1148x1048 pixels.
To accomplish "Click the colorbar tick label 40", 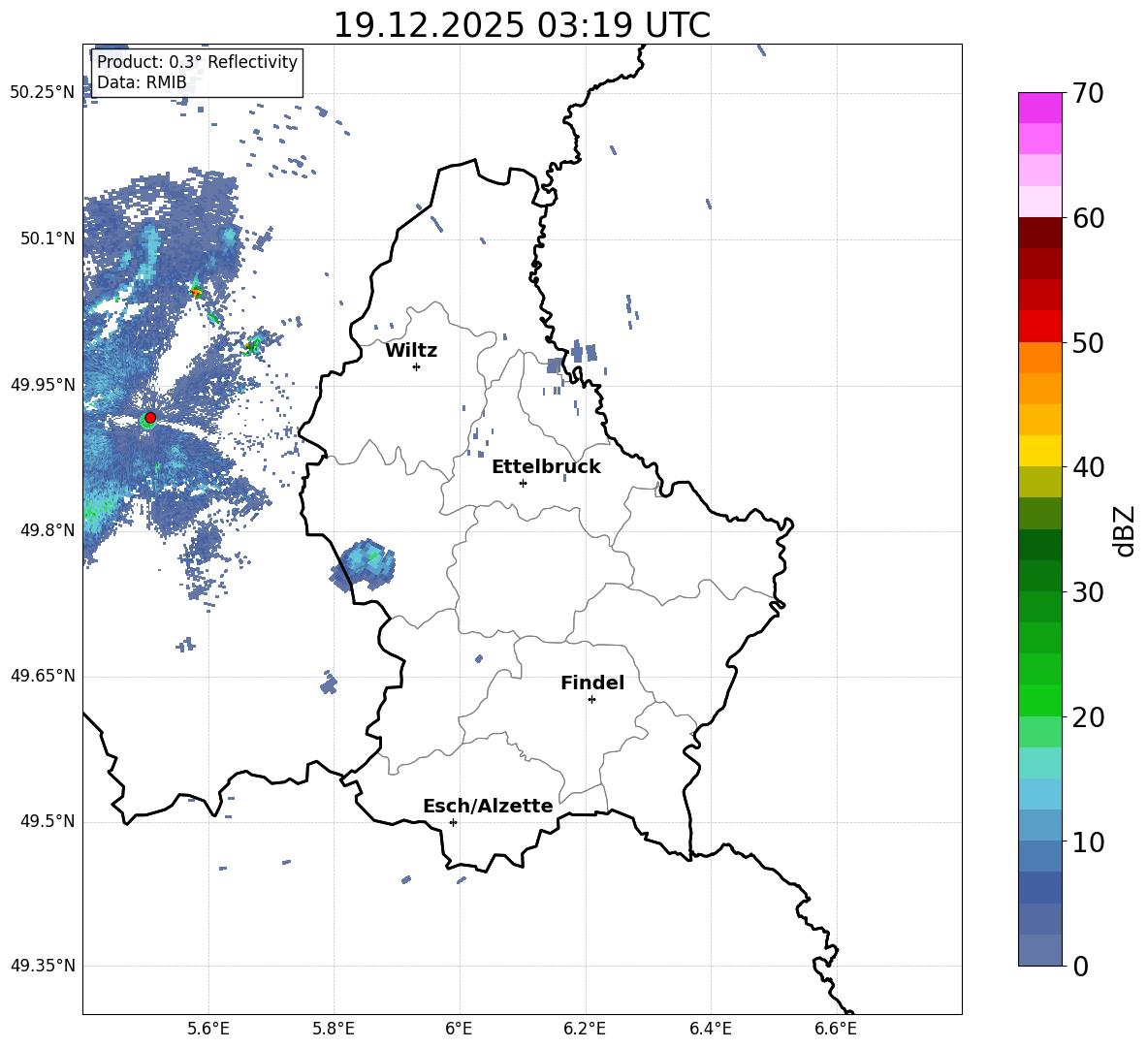I will pos(1088,467).
